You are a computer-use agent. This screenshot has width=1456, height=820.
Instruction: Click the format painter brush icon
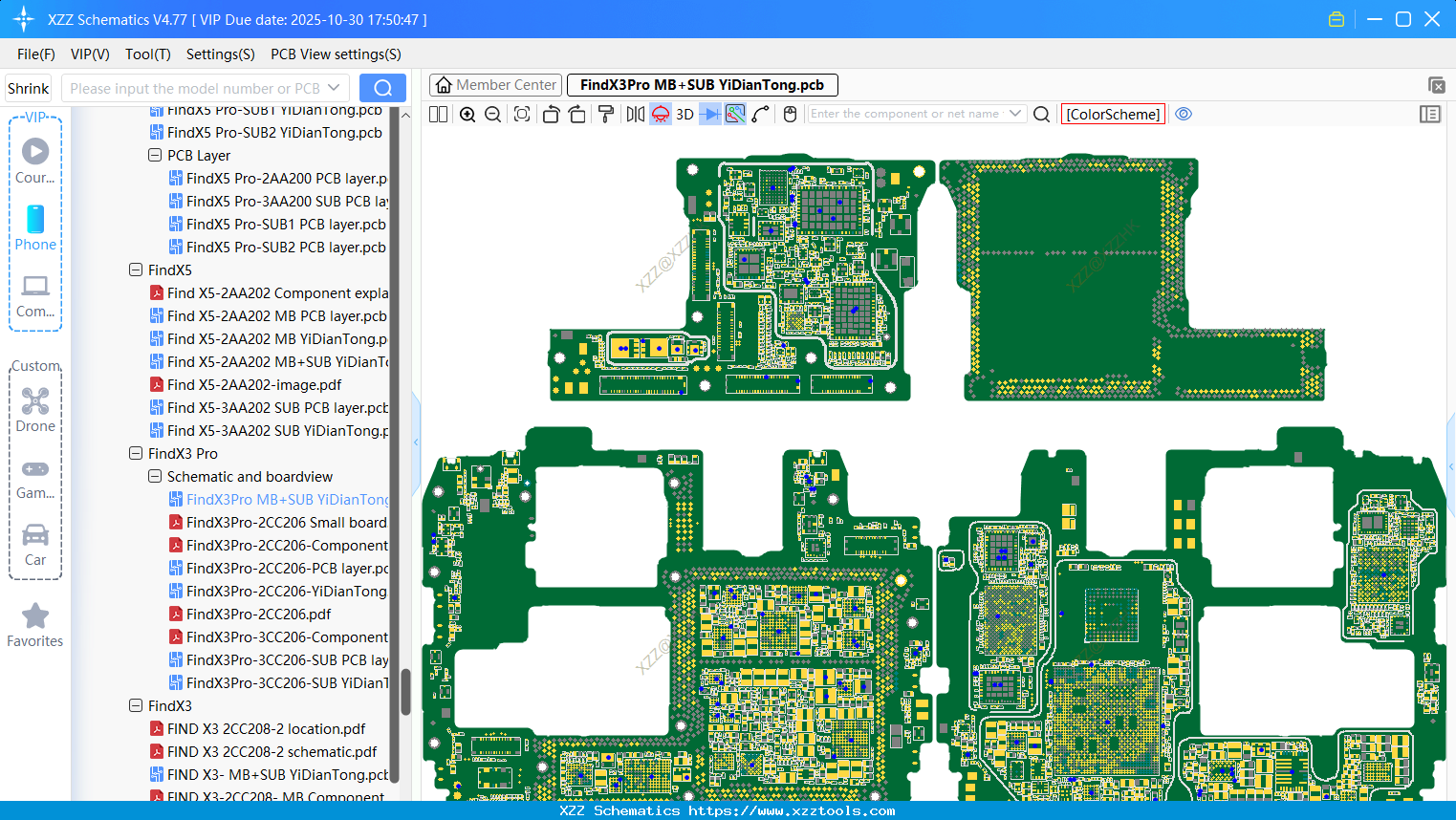point(606,115)
